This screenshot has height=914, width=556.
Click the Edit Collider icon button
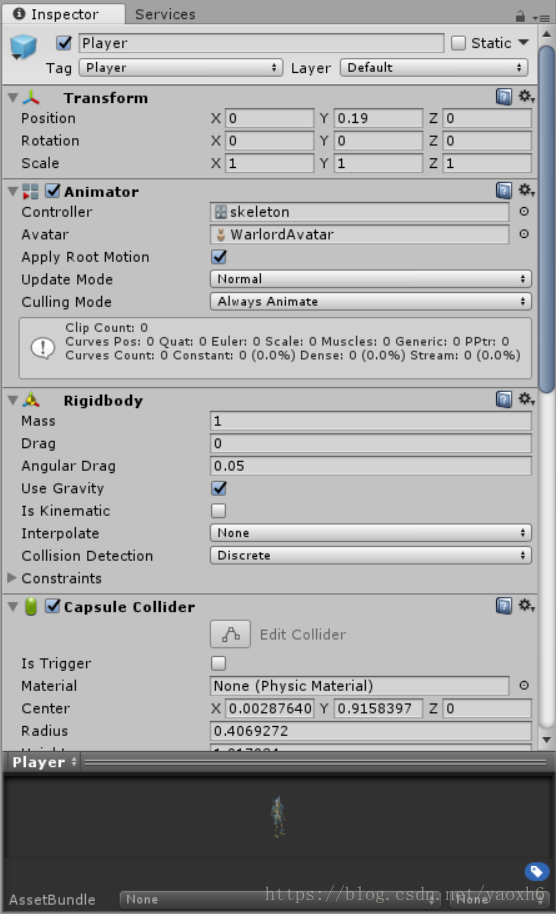230,634
